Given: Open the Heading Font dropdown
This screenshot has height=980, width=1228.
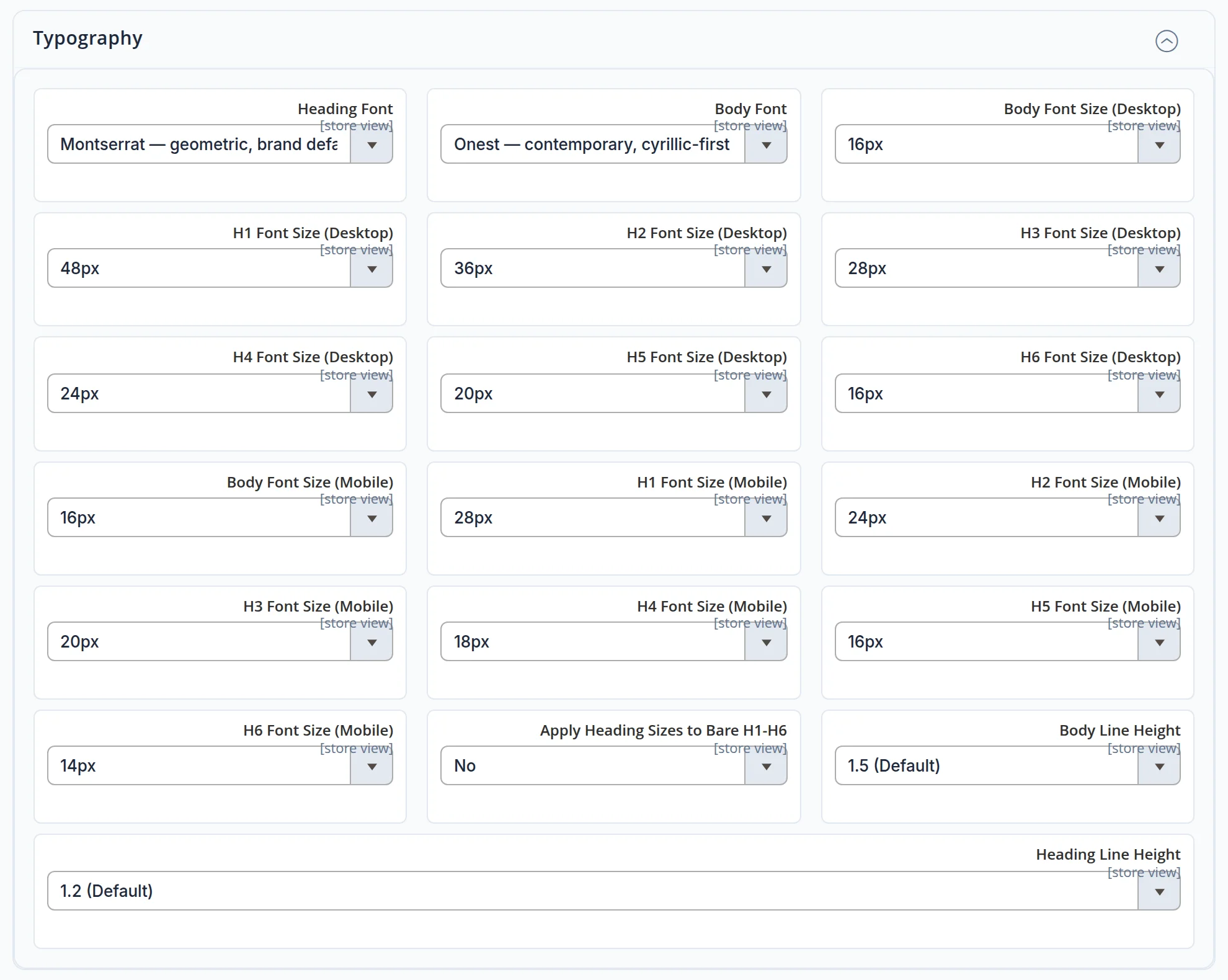Looking at the screenshot, I should [220, 145].
